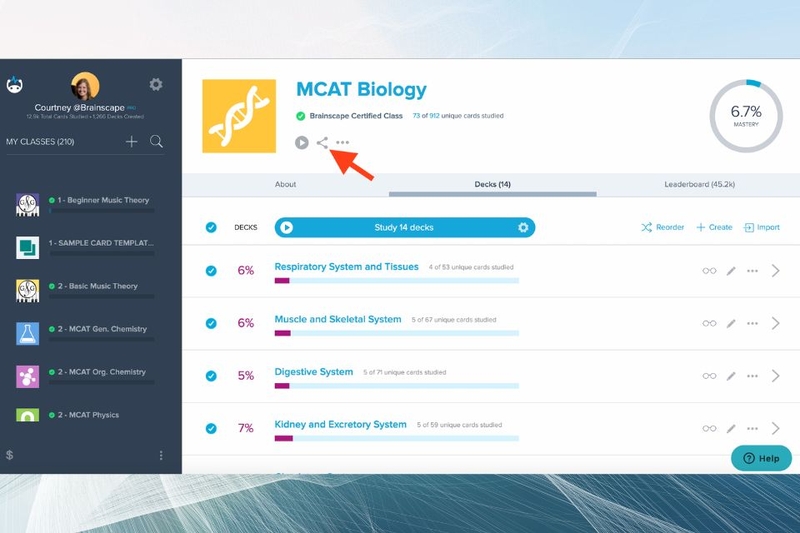The image size is (800, 533).
Task: Expand Kidney and Excretory System chevron
Action: (776, 428)
